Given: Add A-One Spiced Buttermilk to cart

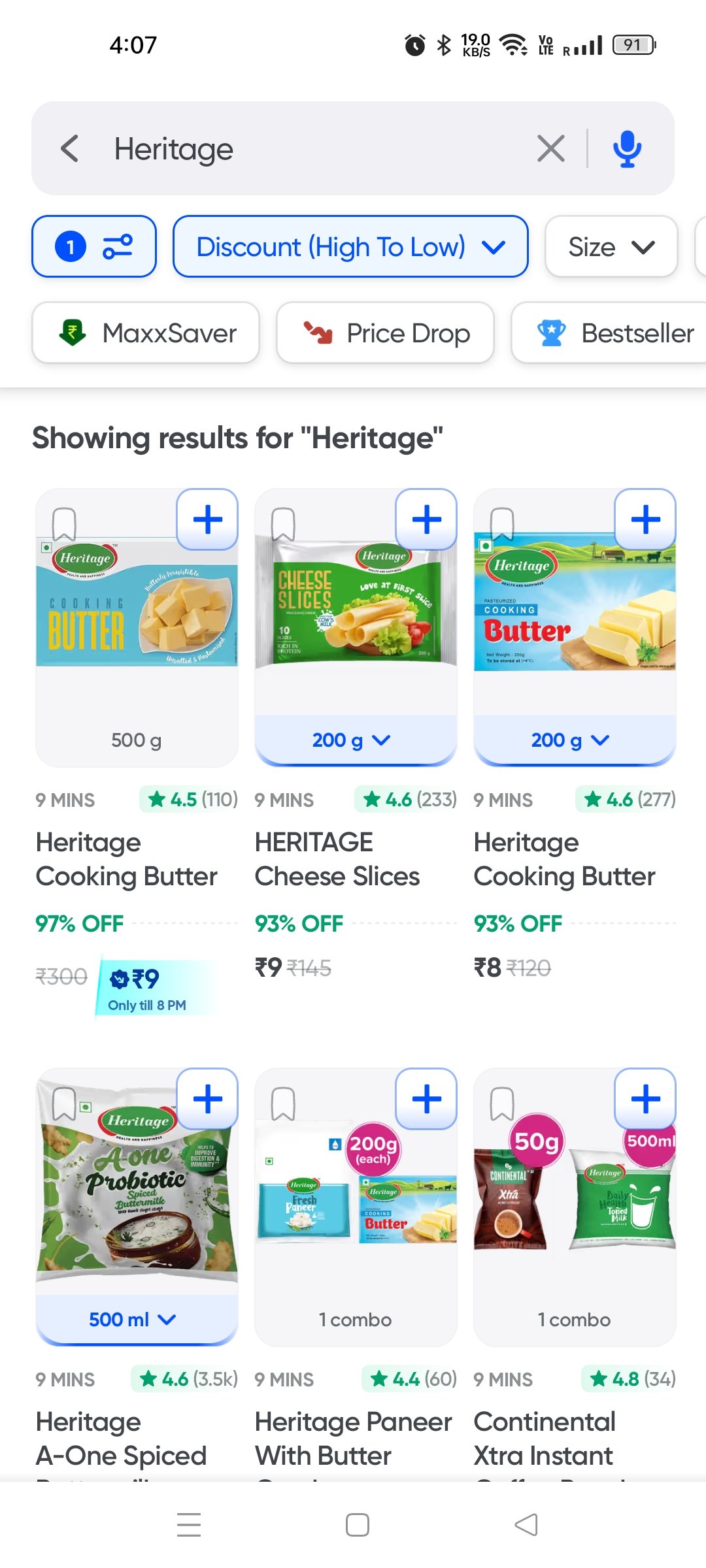Looking at the screenshot, I should tap(207, 1099).
